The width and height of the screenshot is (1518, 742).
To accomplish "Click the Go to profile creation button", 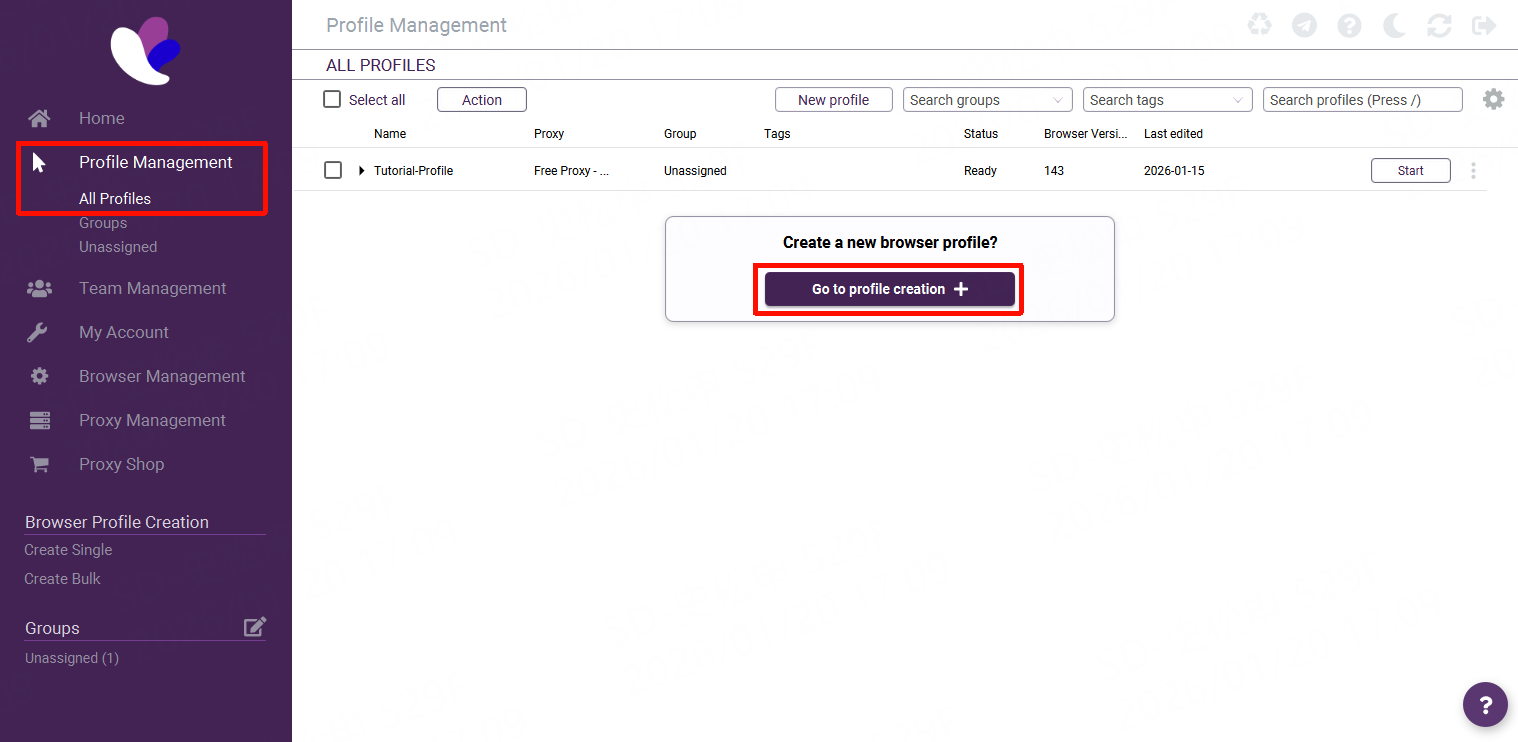I will (x=889, y=289).
